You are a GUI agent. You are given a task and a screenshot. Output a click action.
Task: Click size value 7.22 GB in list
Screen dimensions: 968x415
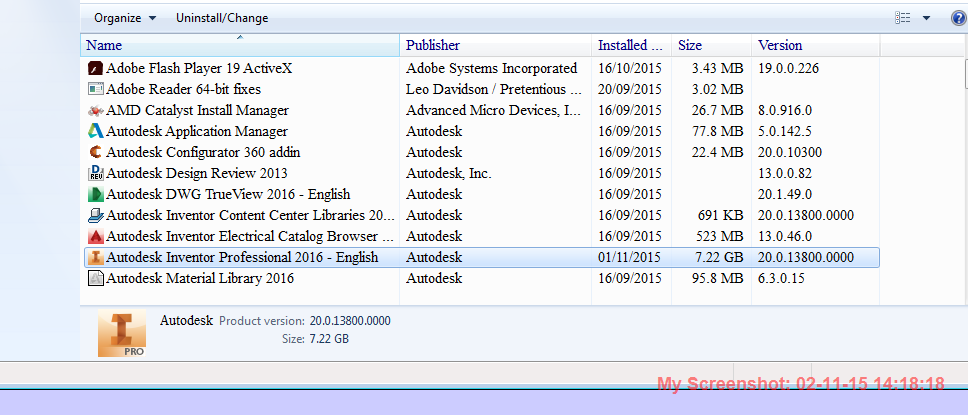(718, 258)
